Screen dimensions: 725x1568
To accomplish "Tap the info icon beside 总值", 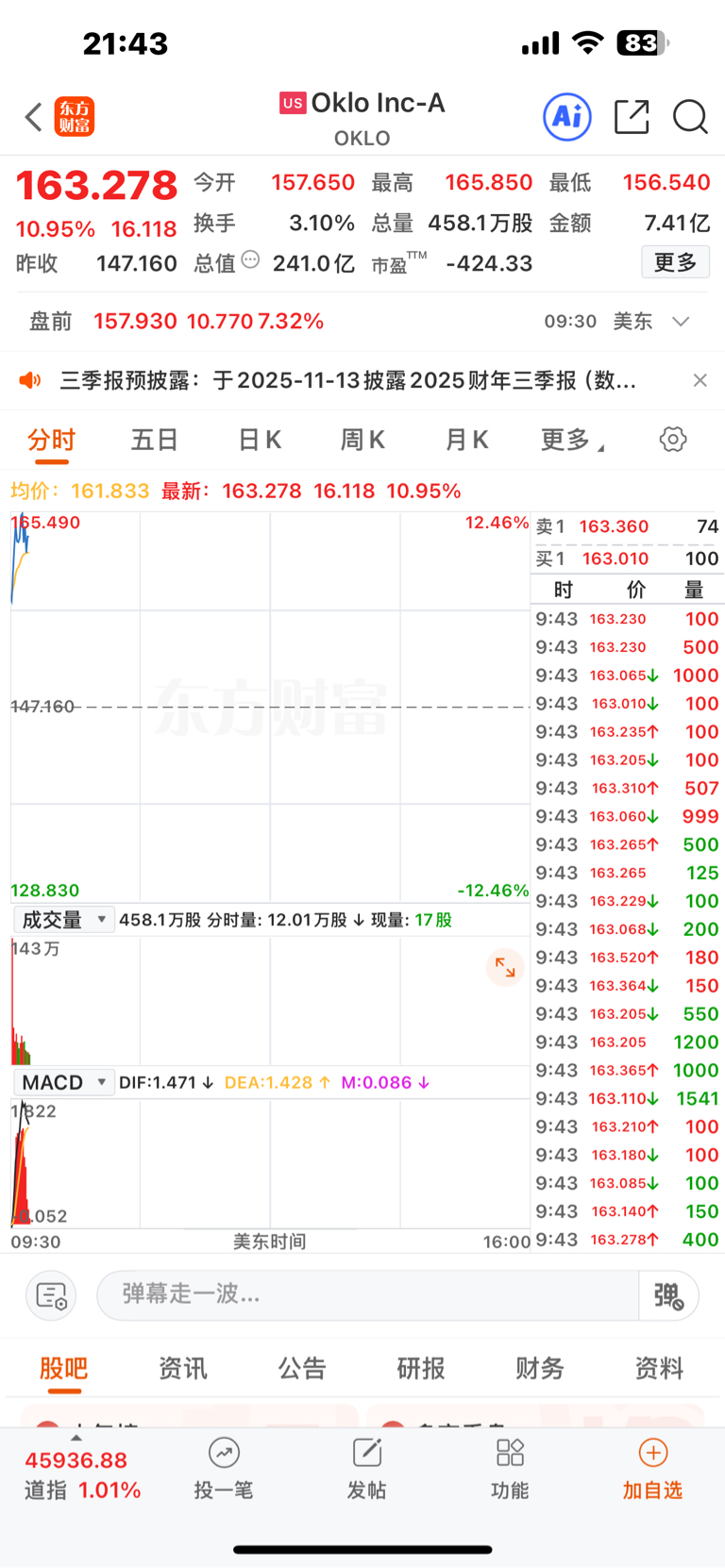I will 250,259.
